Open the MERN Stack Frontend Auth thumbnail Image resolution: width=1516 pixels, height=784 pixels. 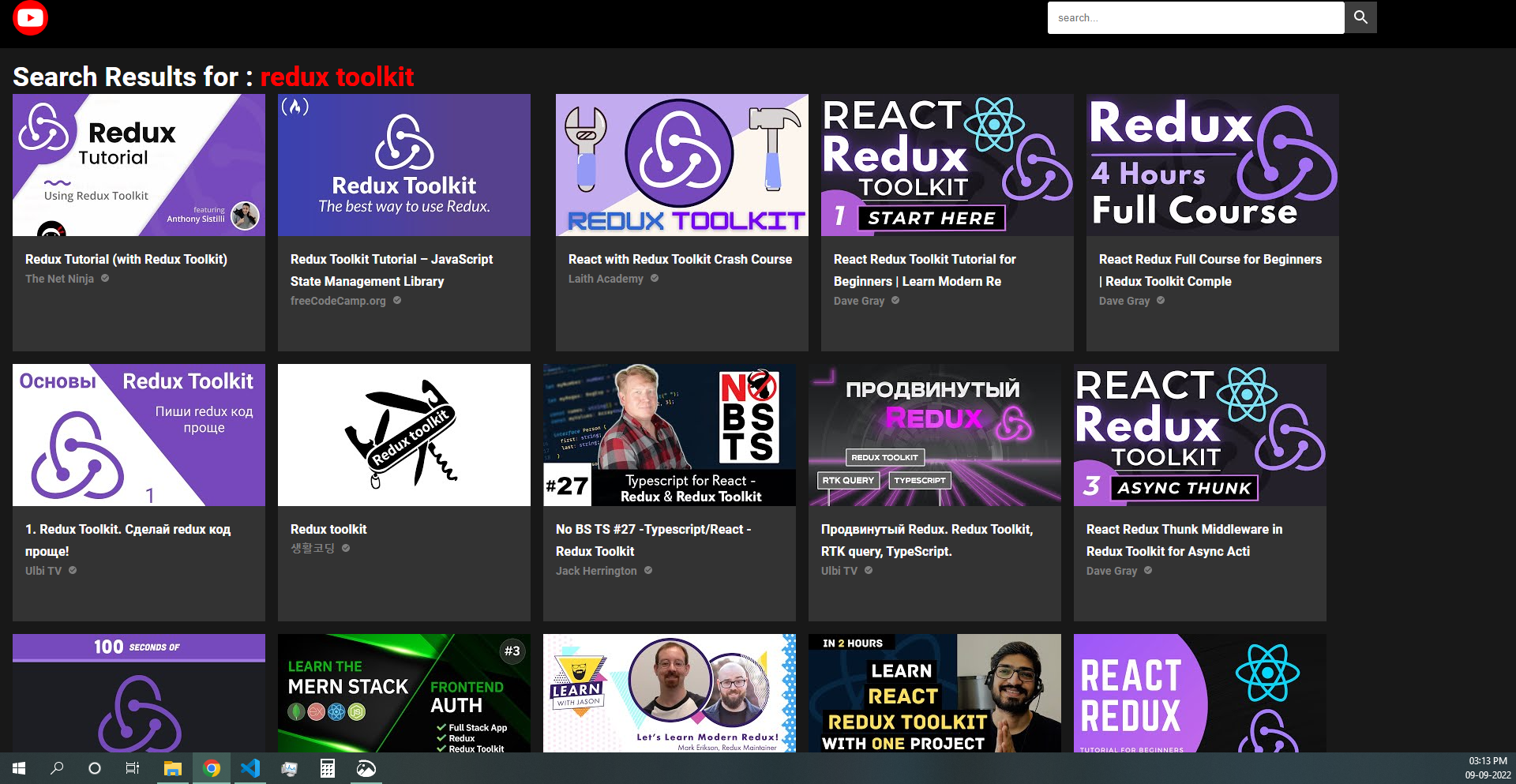[404, 693]
